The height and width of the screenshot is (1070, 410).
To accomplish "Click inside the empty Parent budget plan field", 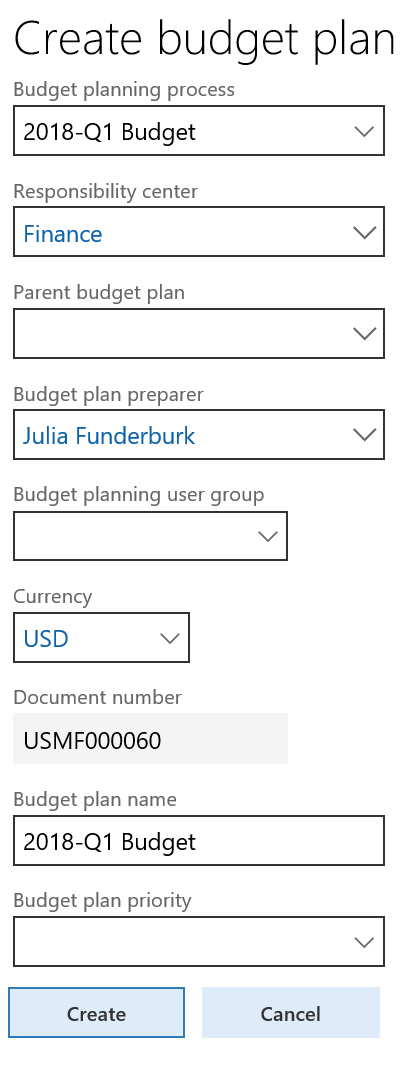I will coord(181,334).
